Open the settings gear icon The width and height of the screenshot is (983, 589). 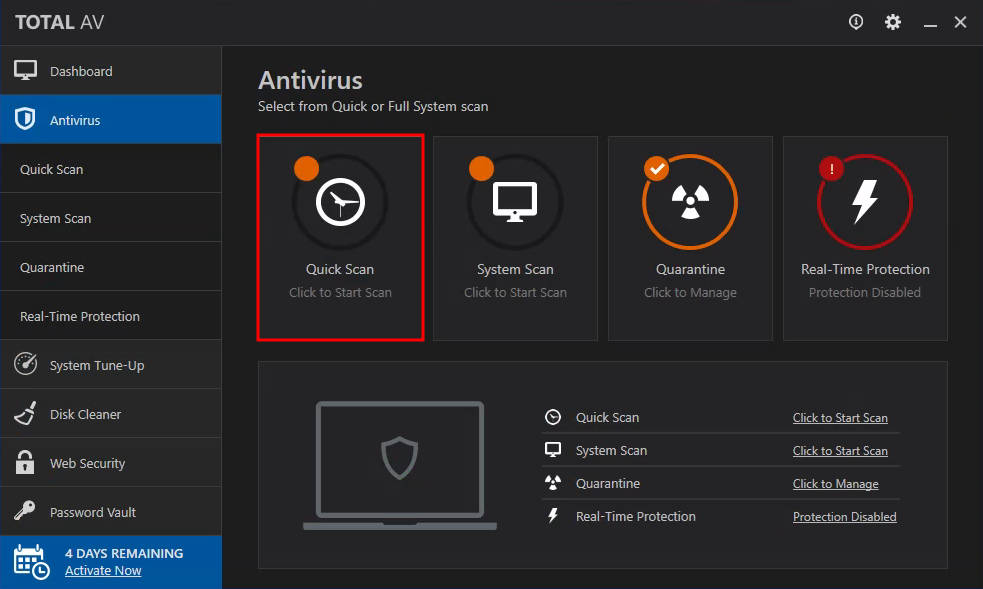click(893, 23)
